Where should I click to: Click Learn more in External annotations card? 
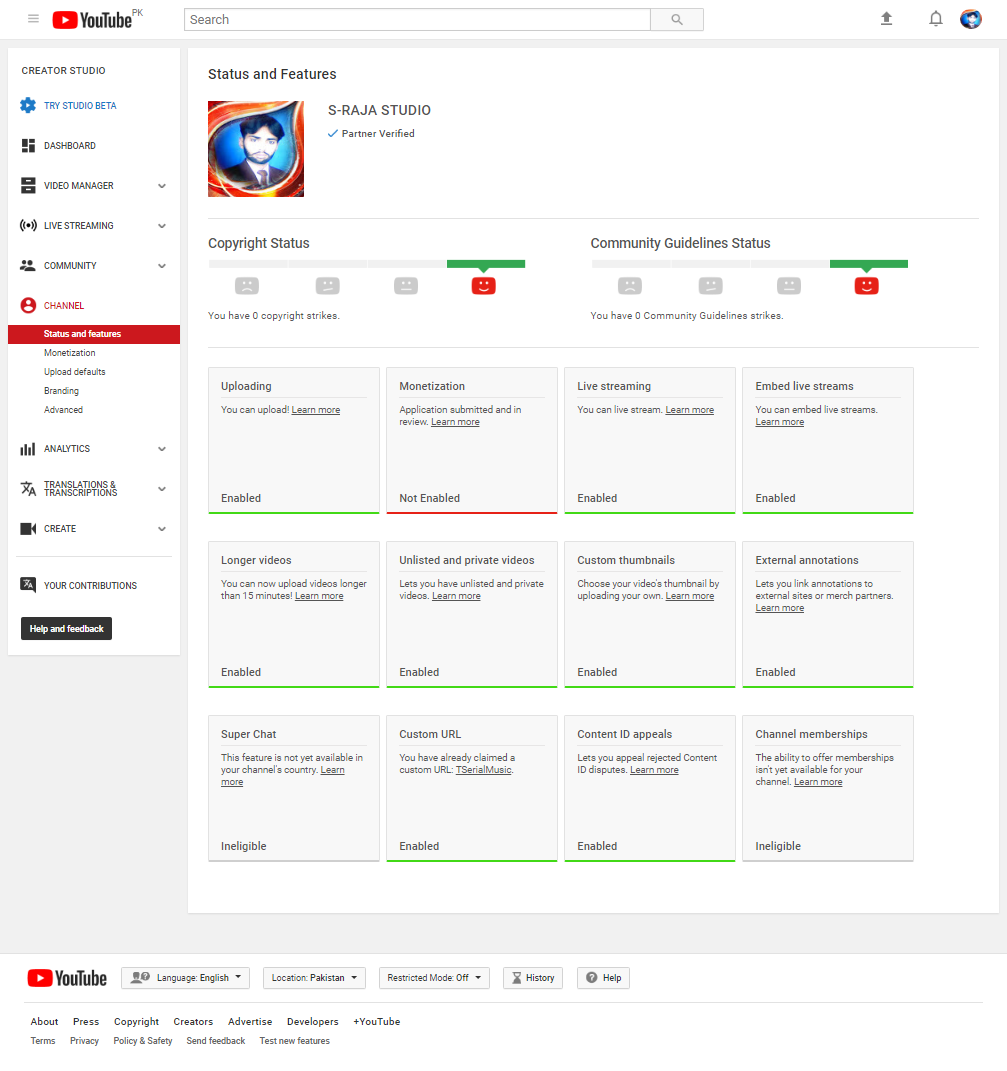tap(780, 608)
